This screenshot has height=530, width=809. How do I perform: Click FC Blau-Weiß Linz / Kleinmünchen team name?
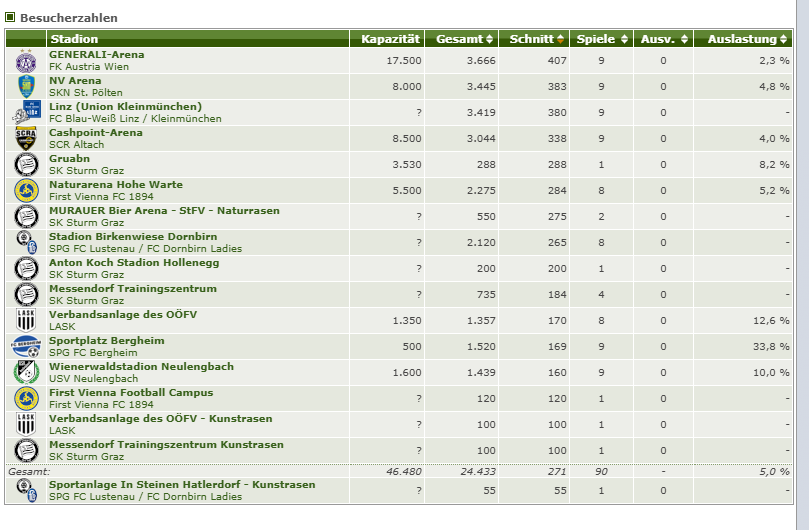135,119
